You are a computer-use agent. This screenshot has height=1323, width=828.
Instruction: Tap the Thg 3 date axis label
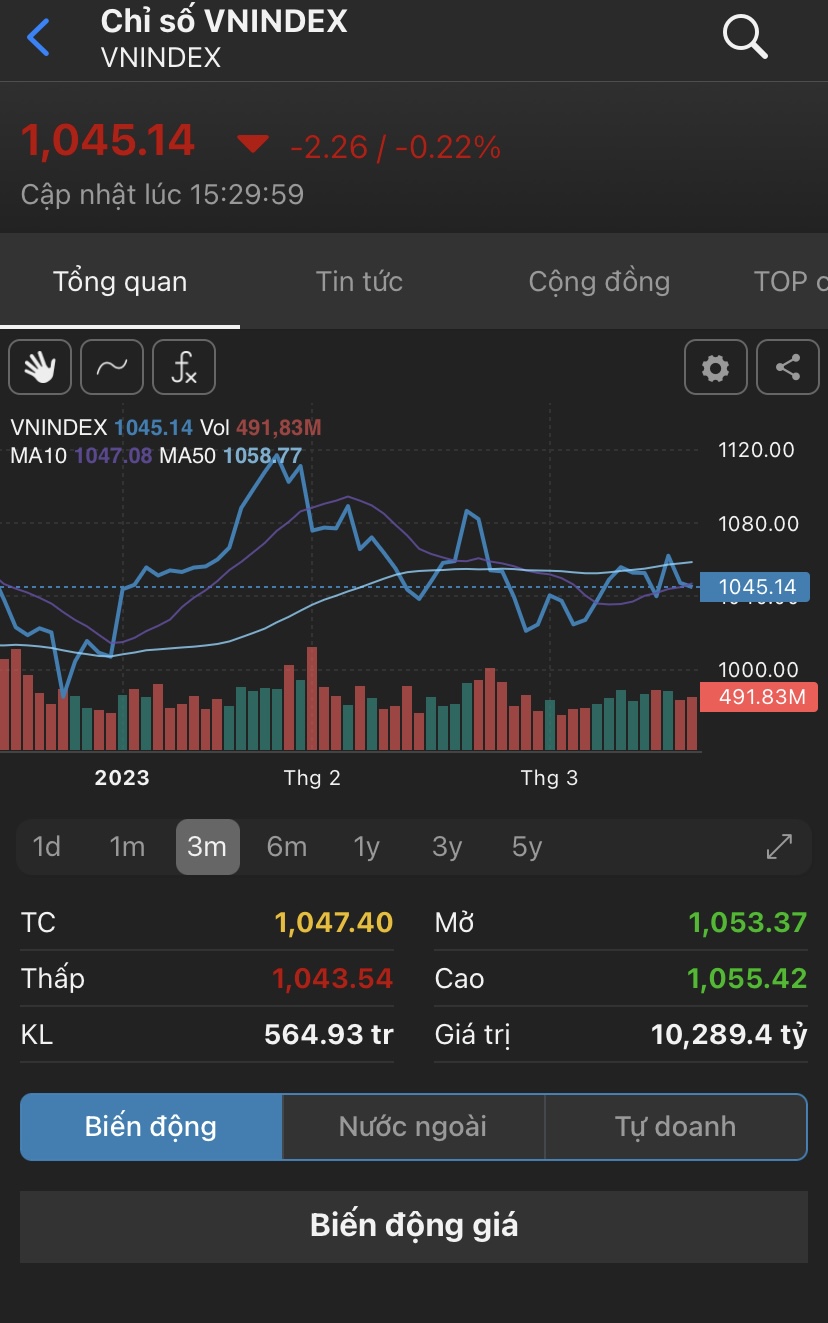click(x=549, y=778)
